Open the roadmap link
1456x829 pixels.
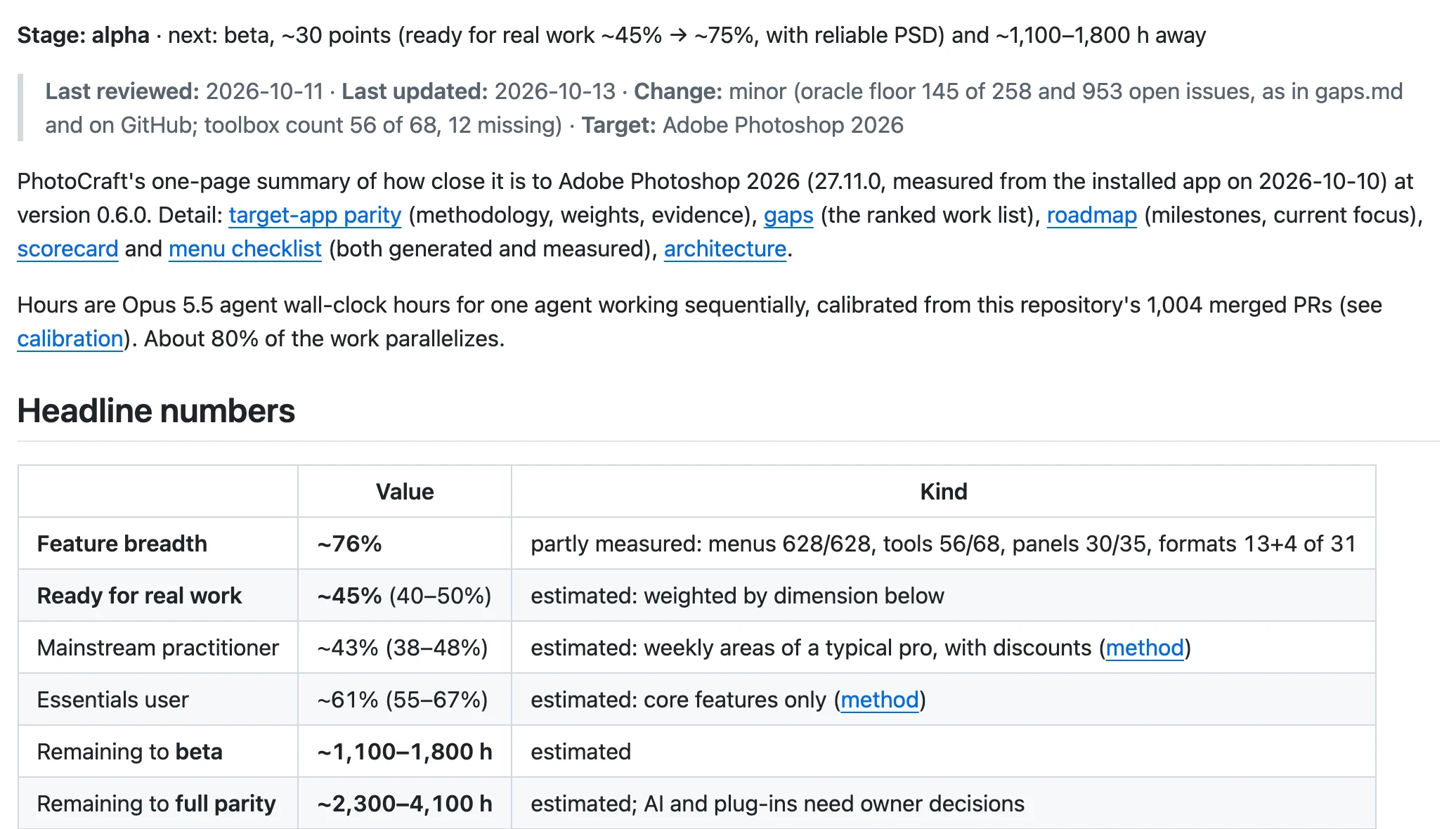1091,215
